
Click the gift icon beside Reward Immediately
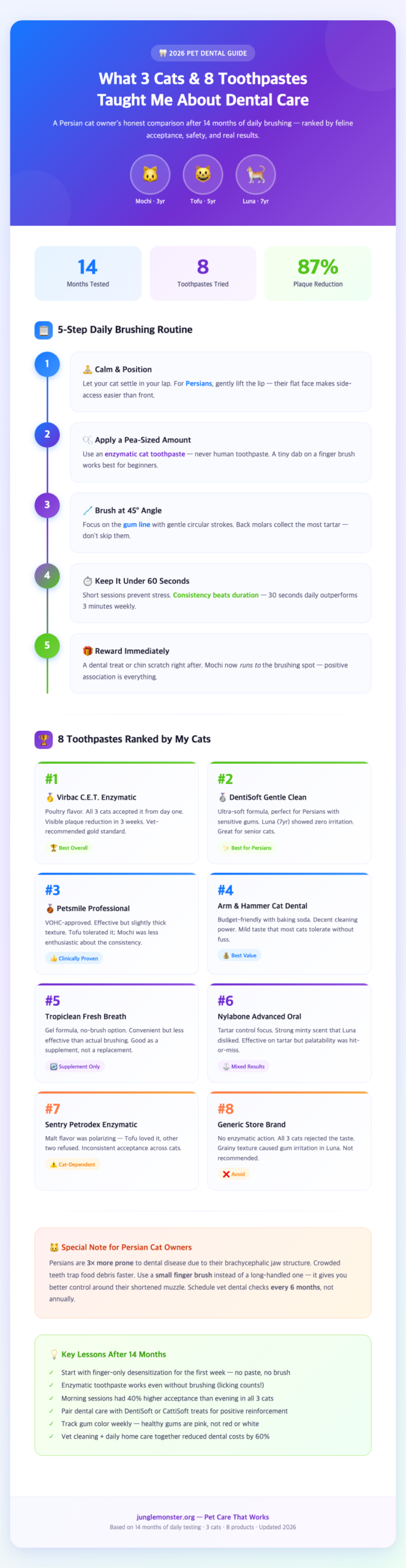tap(88, 651)
